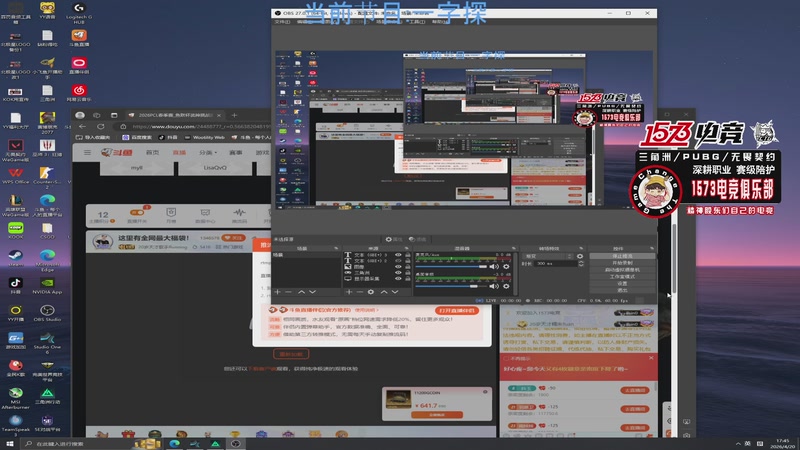The height and width of the screenshot is (450, 800).
Task: Lock the 文本(GDI+) 3 source
Action: point(408,255)
